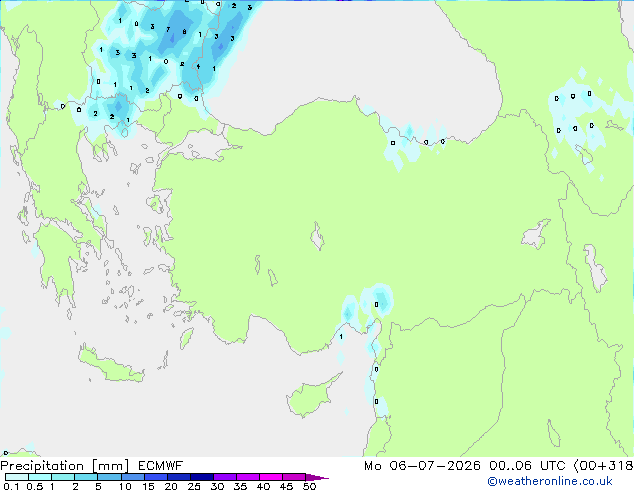Screen dimensions: 634x490
Task: Click the legend label '30'
Action: pyautogui.click(x=217, y=486)
